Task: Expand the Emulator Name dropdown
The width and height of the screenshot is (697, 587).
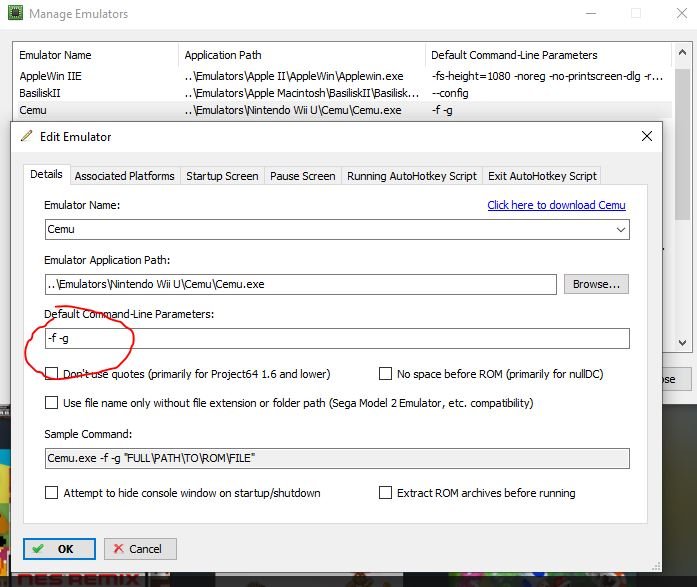Action: (621, 230)
